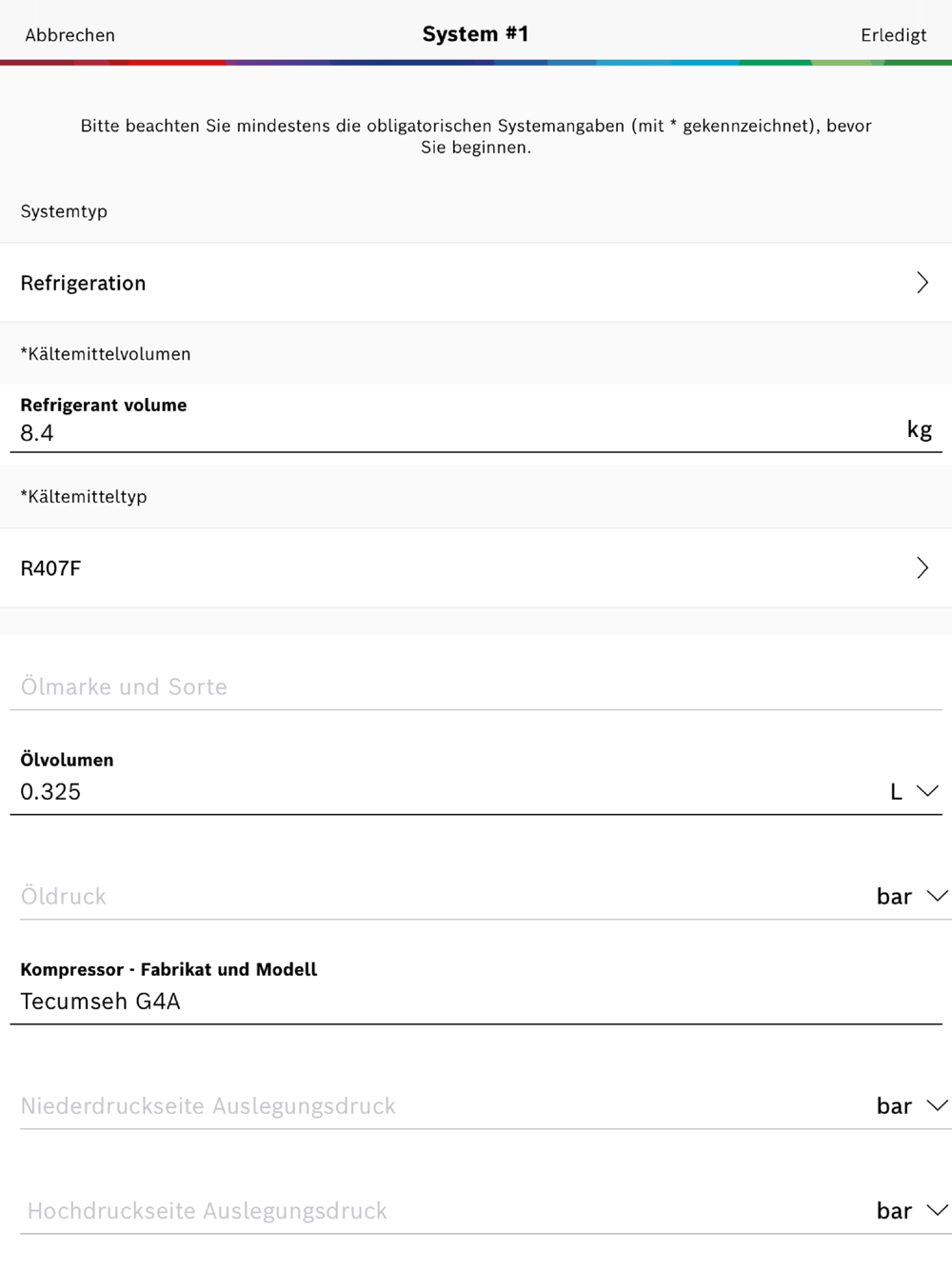
Task: Tap Erledigt to finish
Action: [x=893, y=35]
